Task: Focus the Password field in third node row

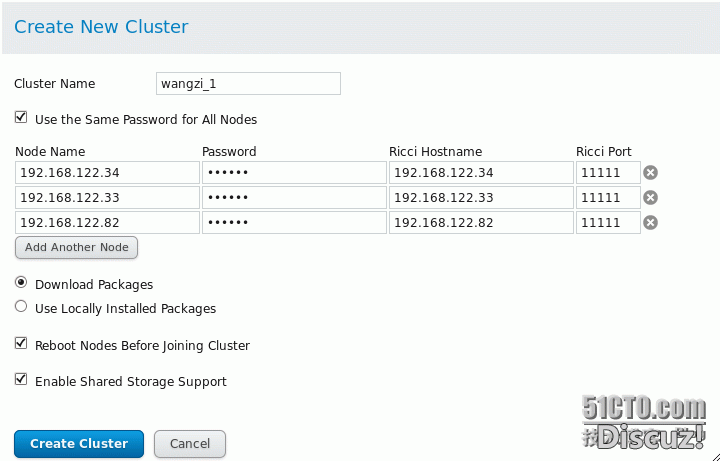Action: click(x=293, y=222)
